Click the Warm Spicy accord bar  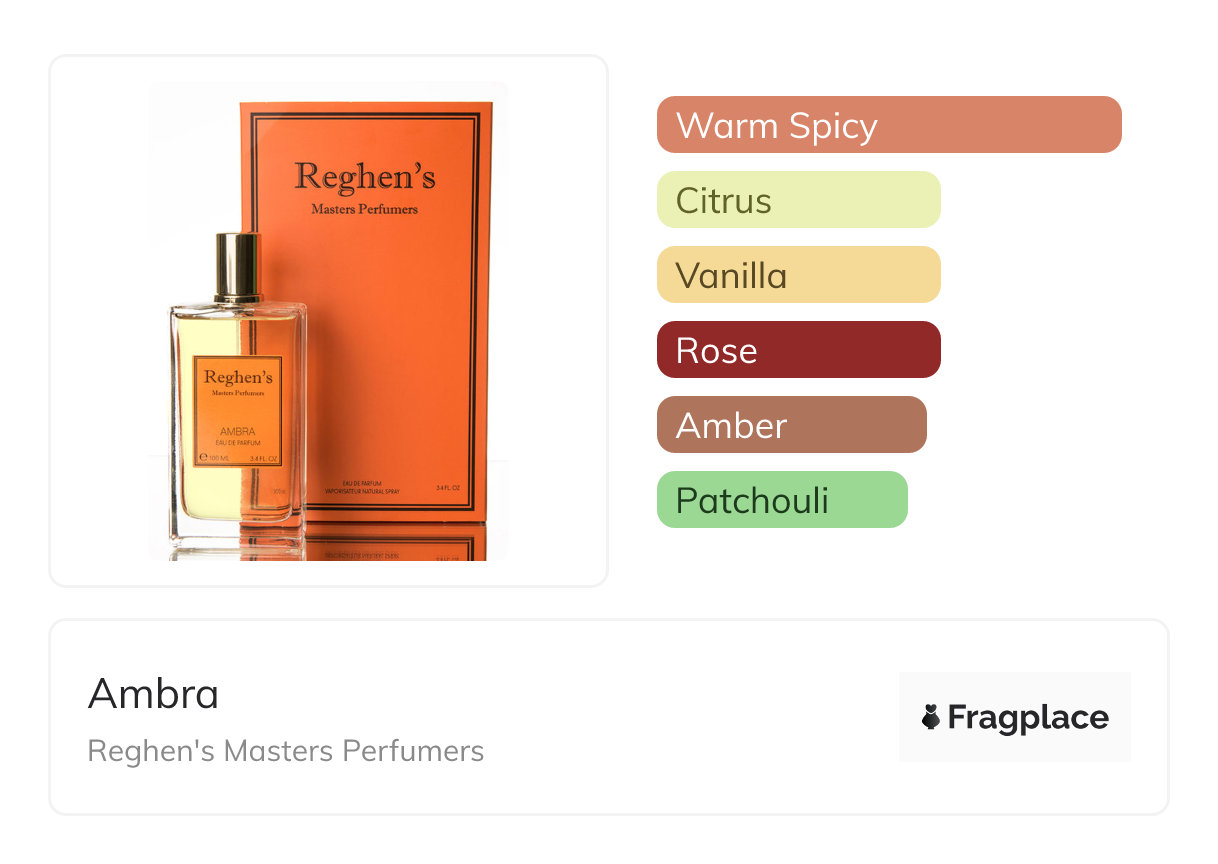pos(889,125)
